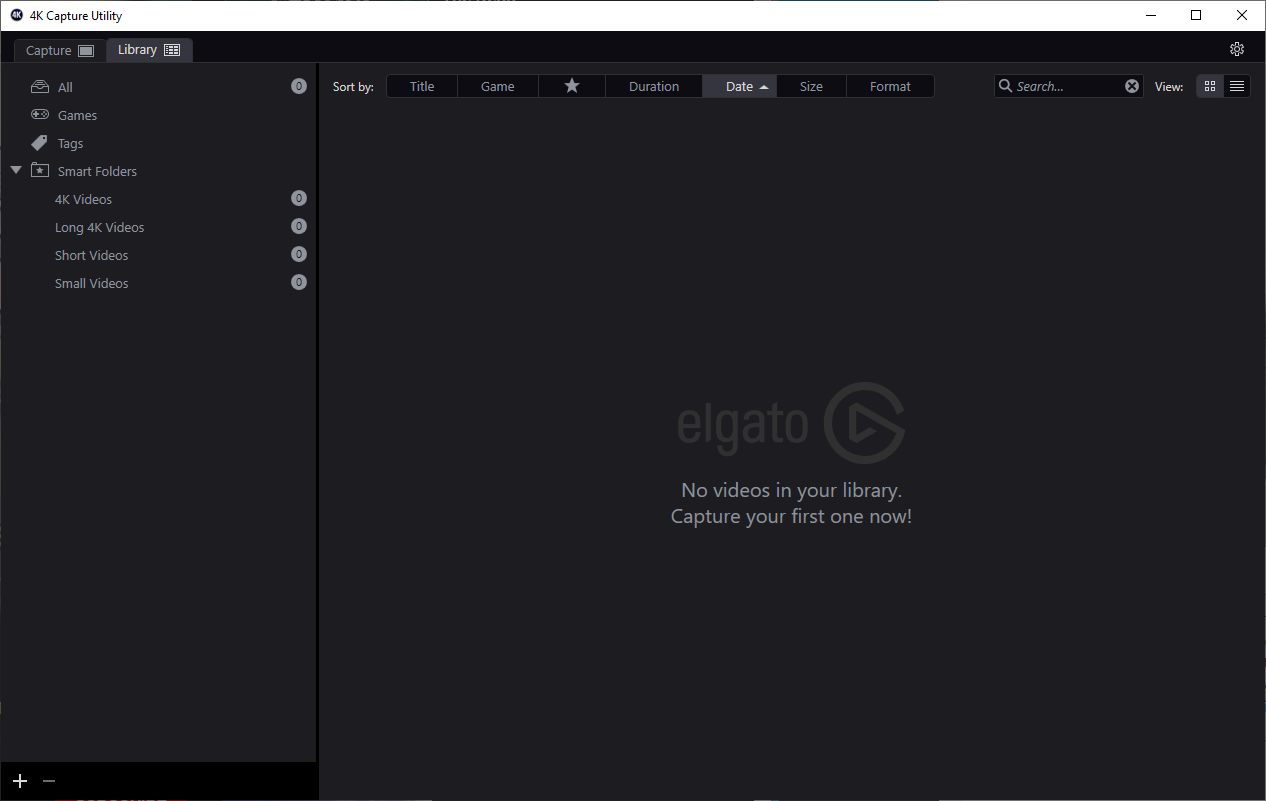This screenshot has height=801, width=1266.
Task: Focus the Search input field
Action: [x=1067, y=86]
